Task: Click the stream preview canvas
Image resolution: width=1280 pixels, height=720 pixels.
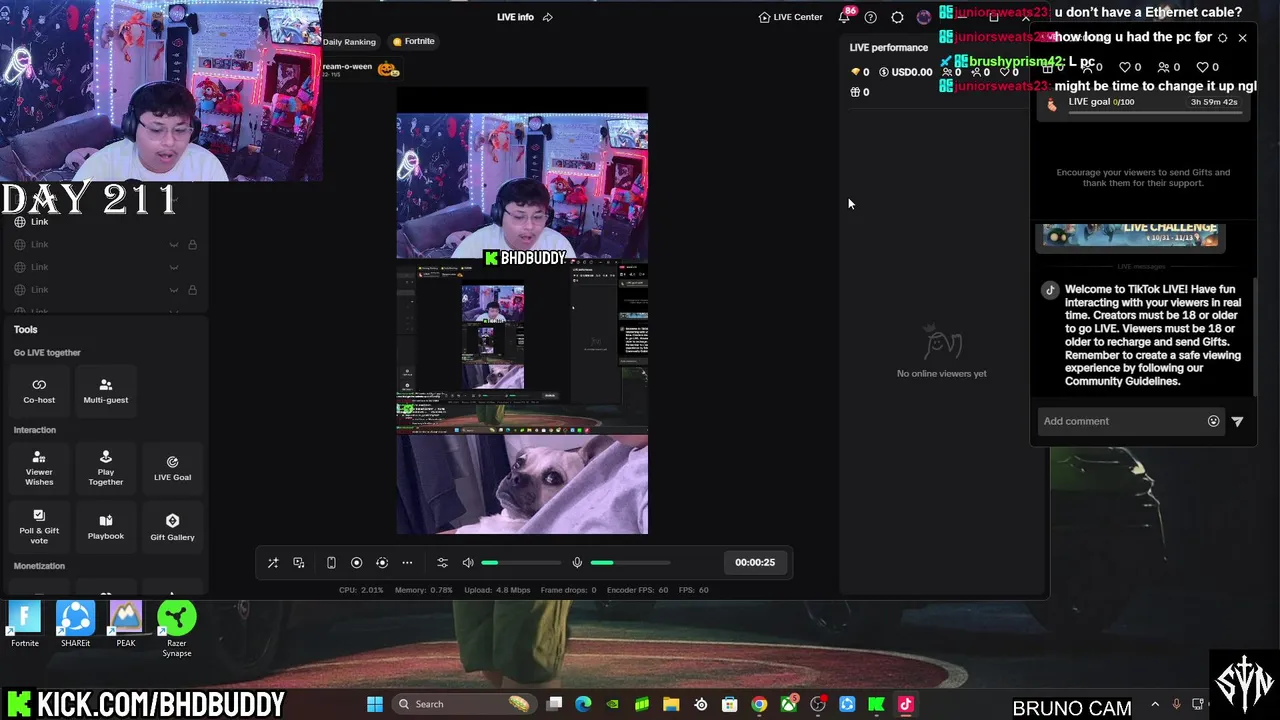Action: tap(522, 311)
